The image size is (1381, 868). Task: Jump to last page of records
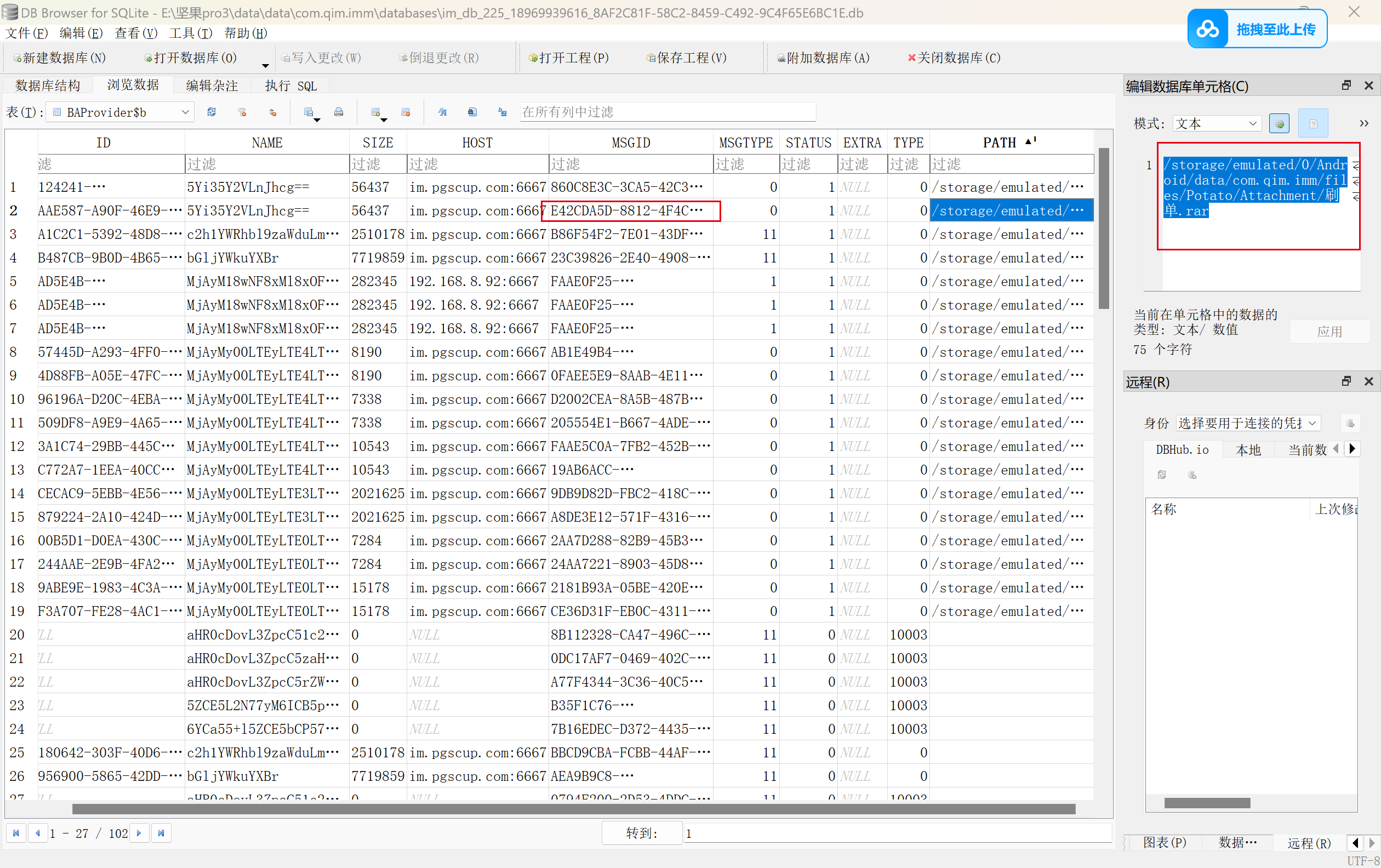point(161,833)
